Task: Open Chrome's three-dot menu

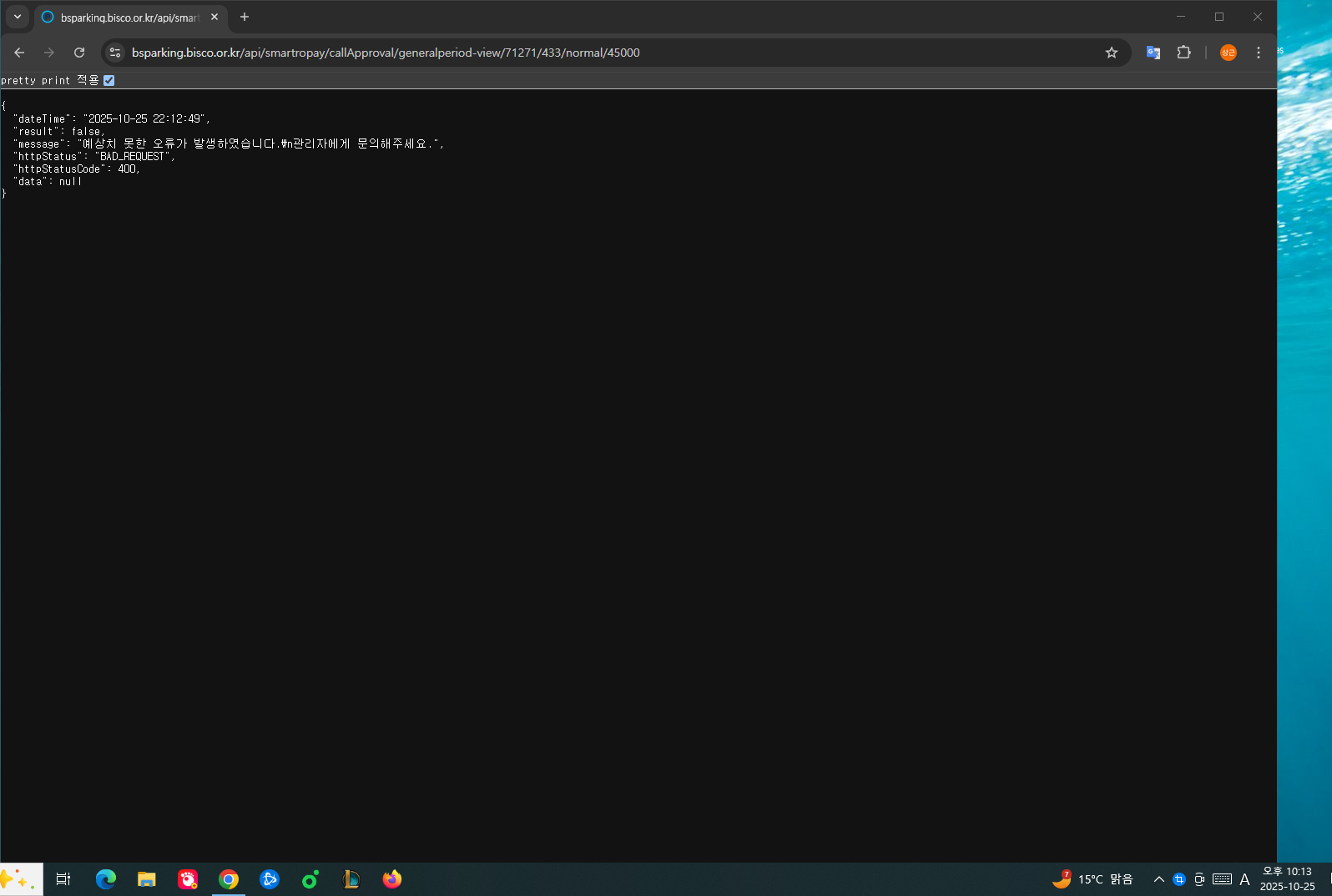Action: click(1258, 53)
